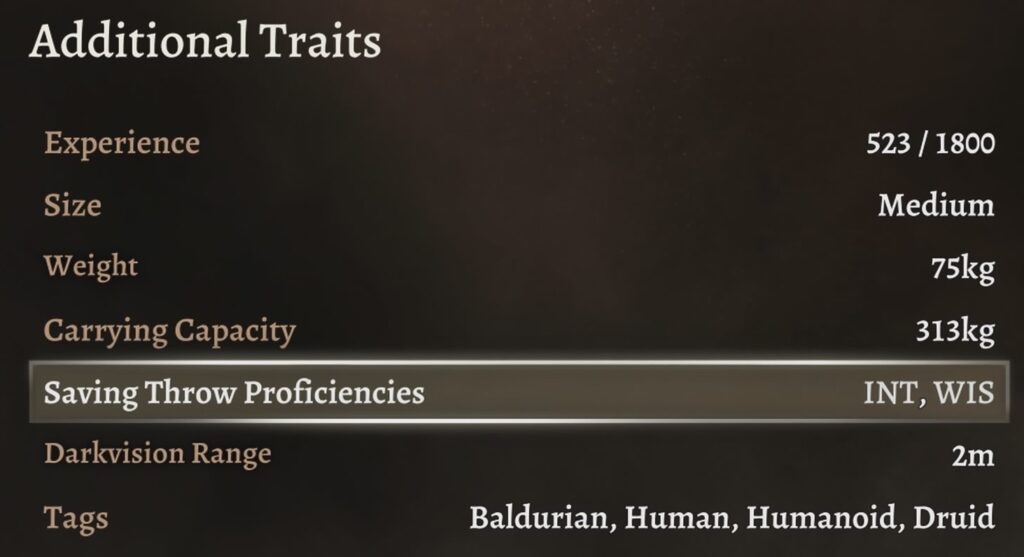
Task: Click the Medium size value
Action: pyautogui.click(x=936, y=206)
